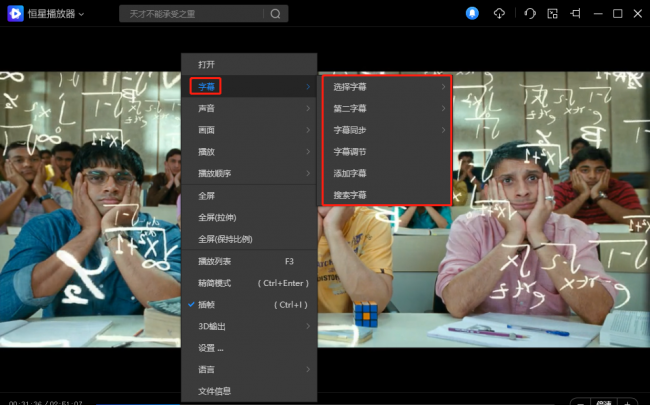Minimize the player window

(598, 14)
